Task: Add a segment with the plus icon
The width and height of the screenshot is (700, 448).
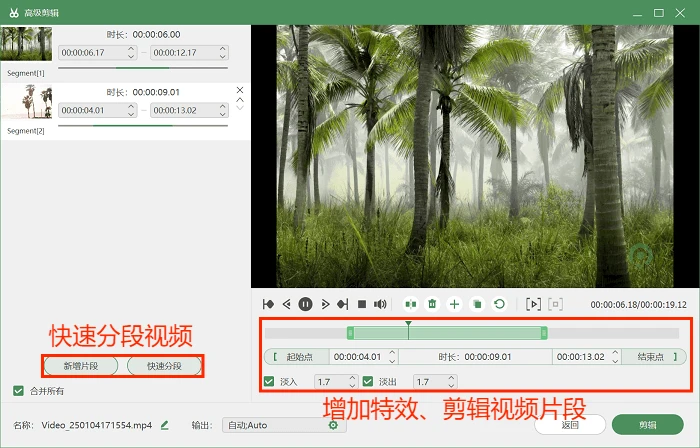Action: pos(454,304)
